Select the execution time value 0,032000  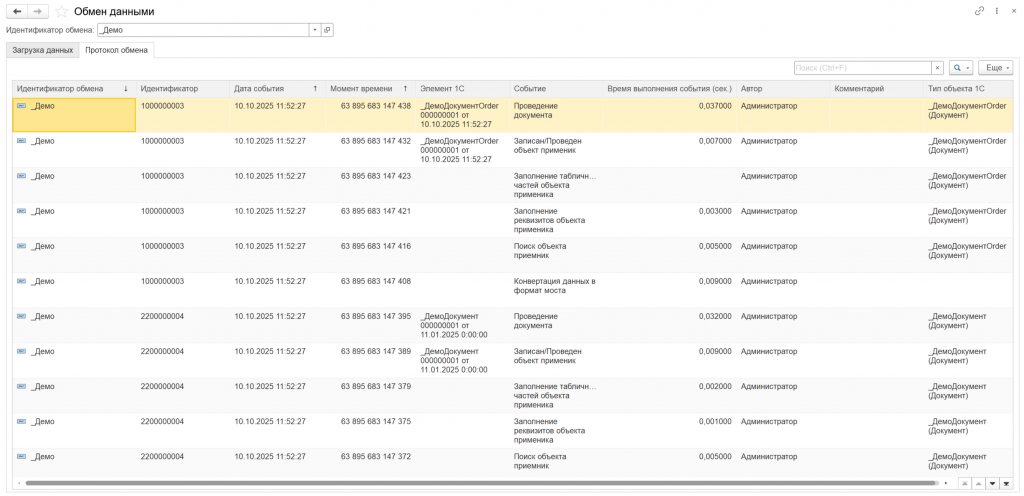click(714, 317)
